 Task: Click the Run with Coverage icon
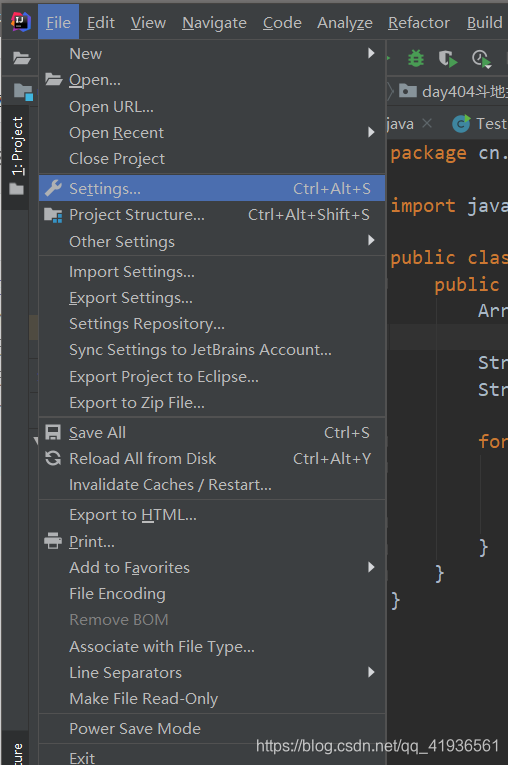[447, 59]
